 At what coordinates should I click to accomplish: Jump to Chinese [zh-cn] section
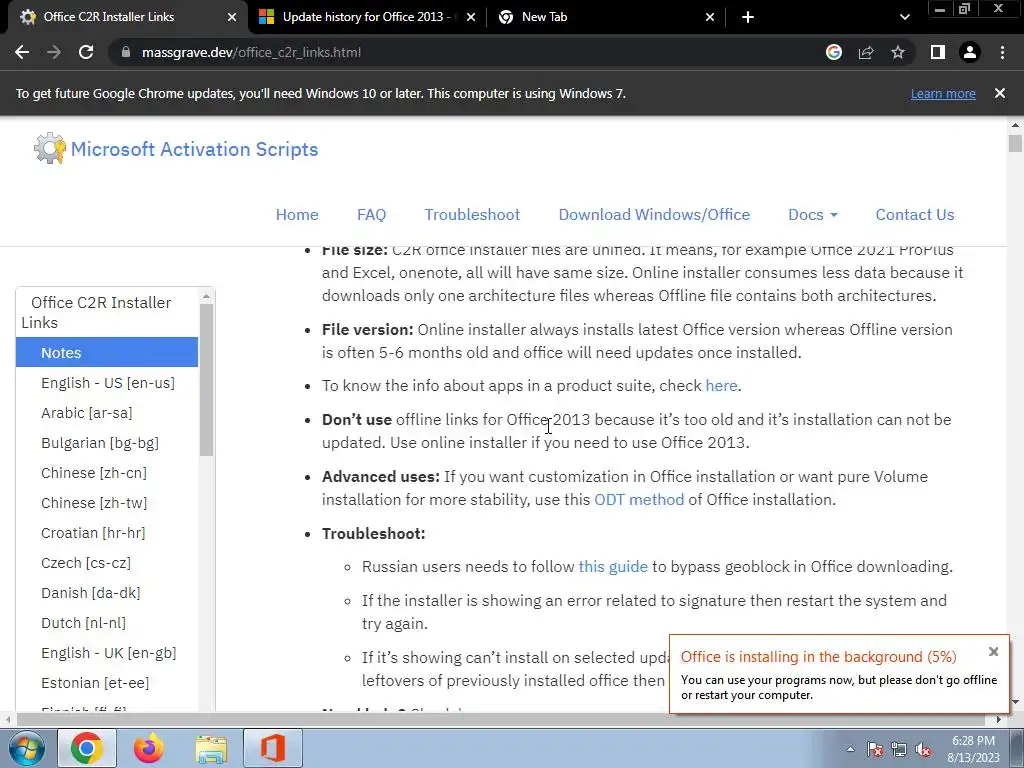coord(94,473)
